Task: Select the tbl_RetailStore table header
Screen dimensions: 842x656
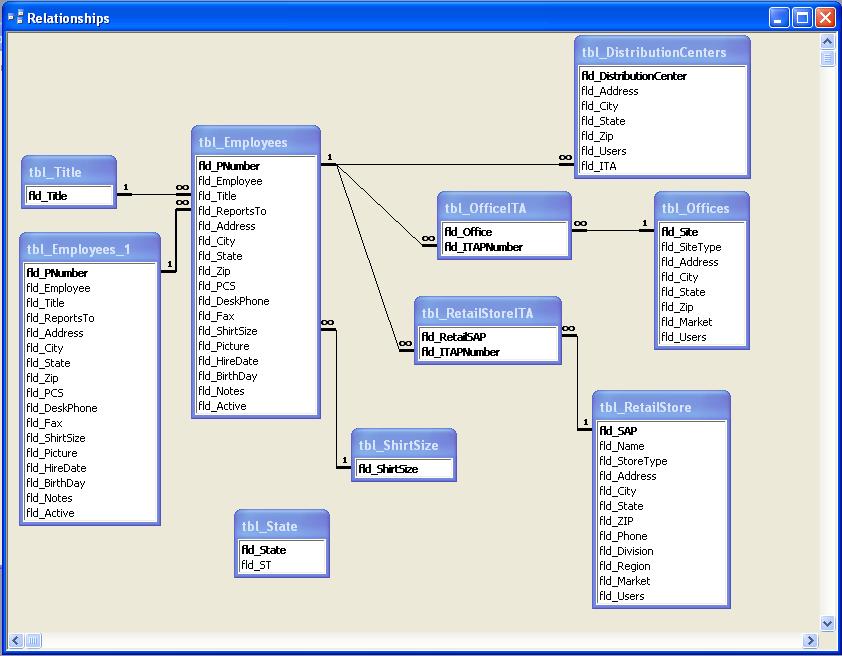Action: (x=661, y=407)
